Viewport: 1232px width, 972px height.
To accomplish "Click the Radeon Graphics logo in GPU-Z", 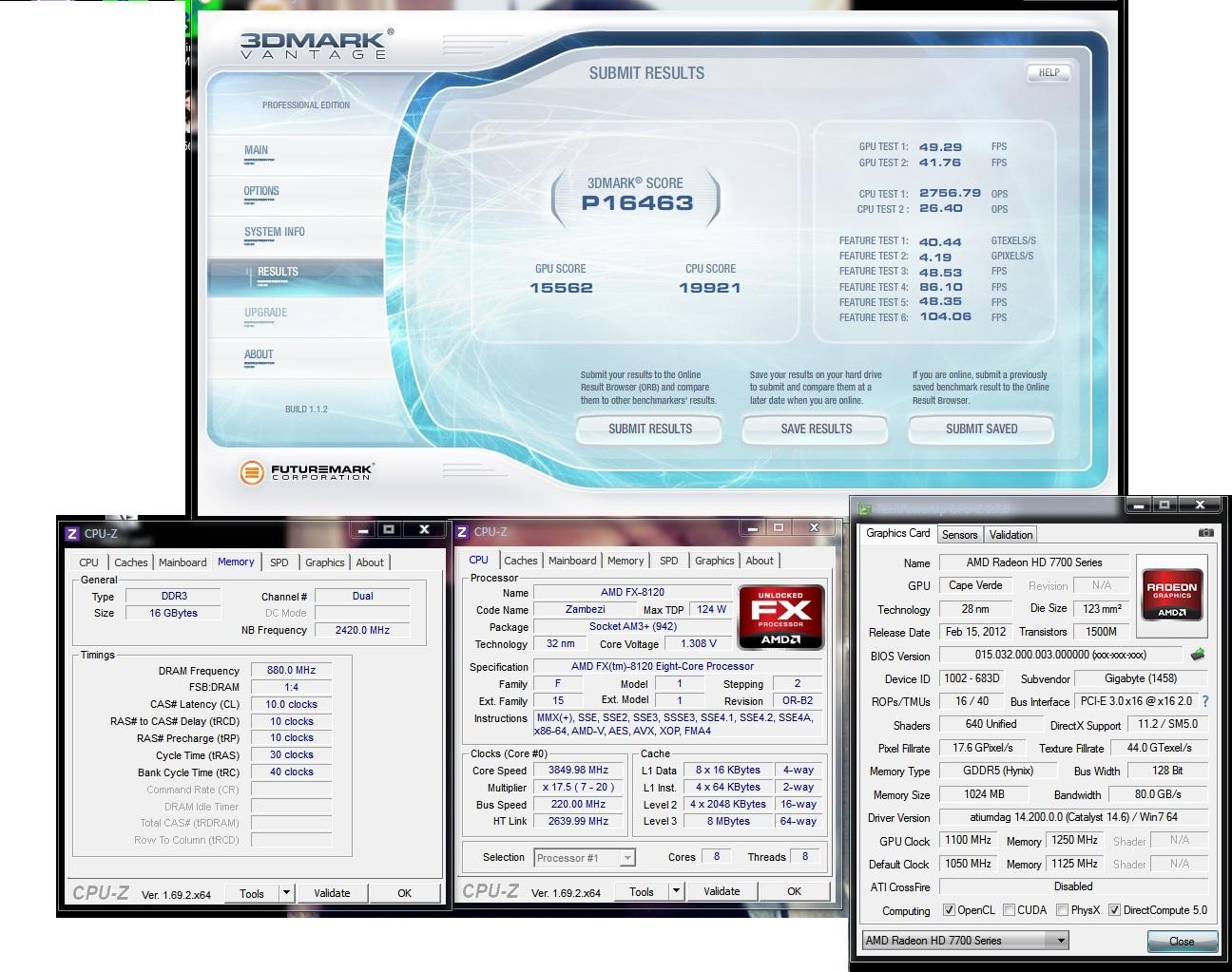I will (1171, 594).
